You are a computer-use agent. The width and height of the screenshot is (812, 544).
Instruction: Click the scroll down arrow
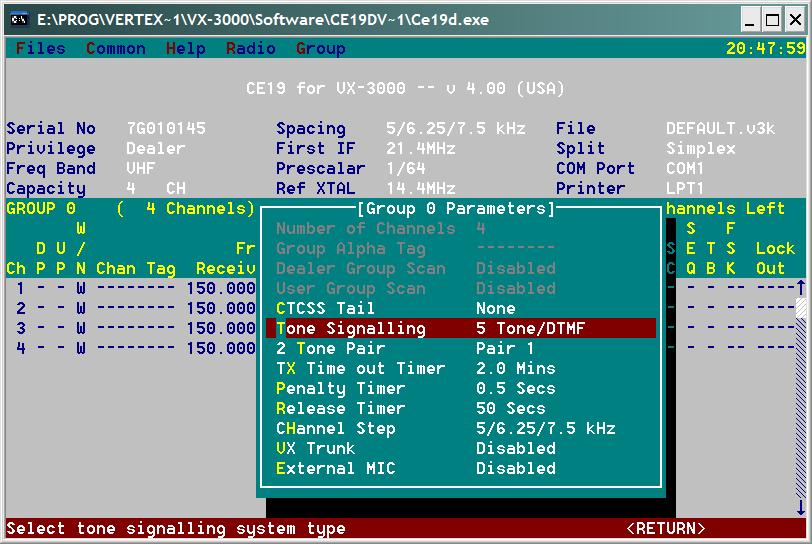click(801, 508)
